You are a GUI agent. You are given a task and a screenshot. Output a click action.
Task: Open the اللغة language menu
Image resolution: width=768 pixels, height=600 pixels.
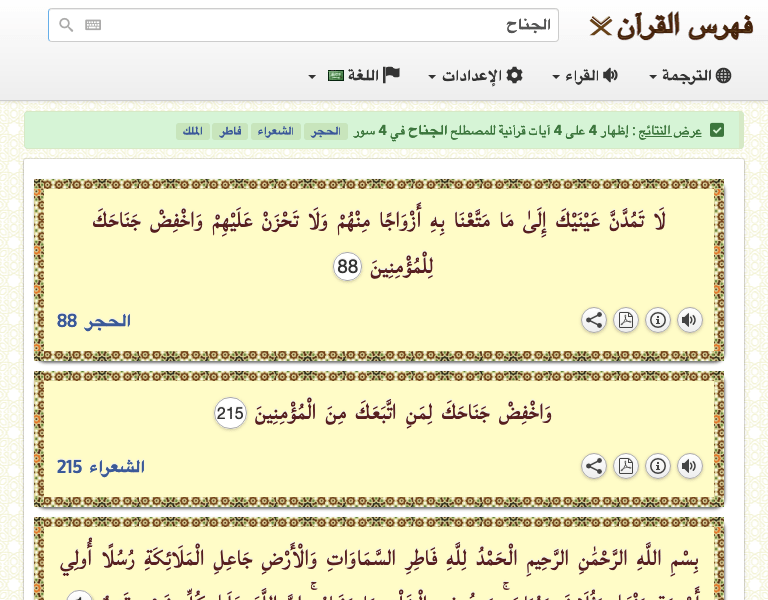[x=355, y=76]
